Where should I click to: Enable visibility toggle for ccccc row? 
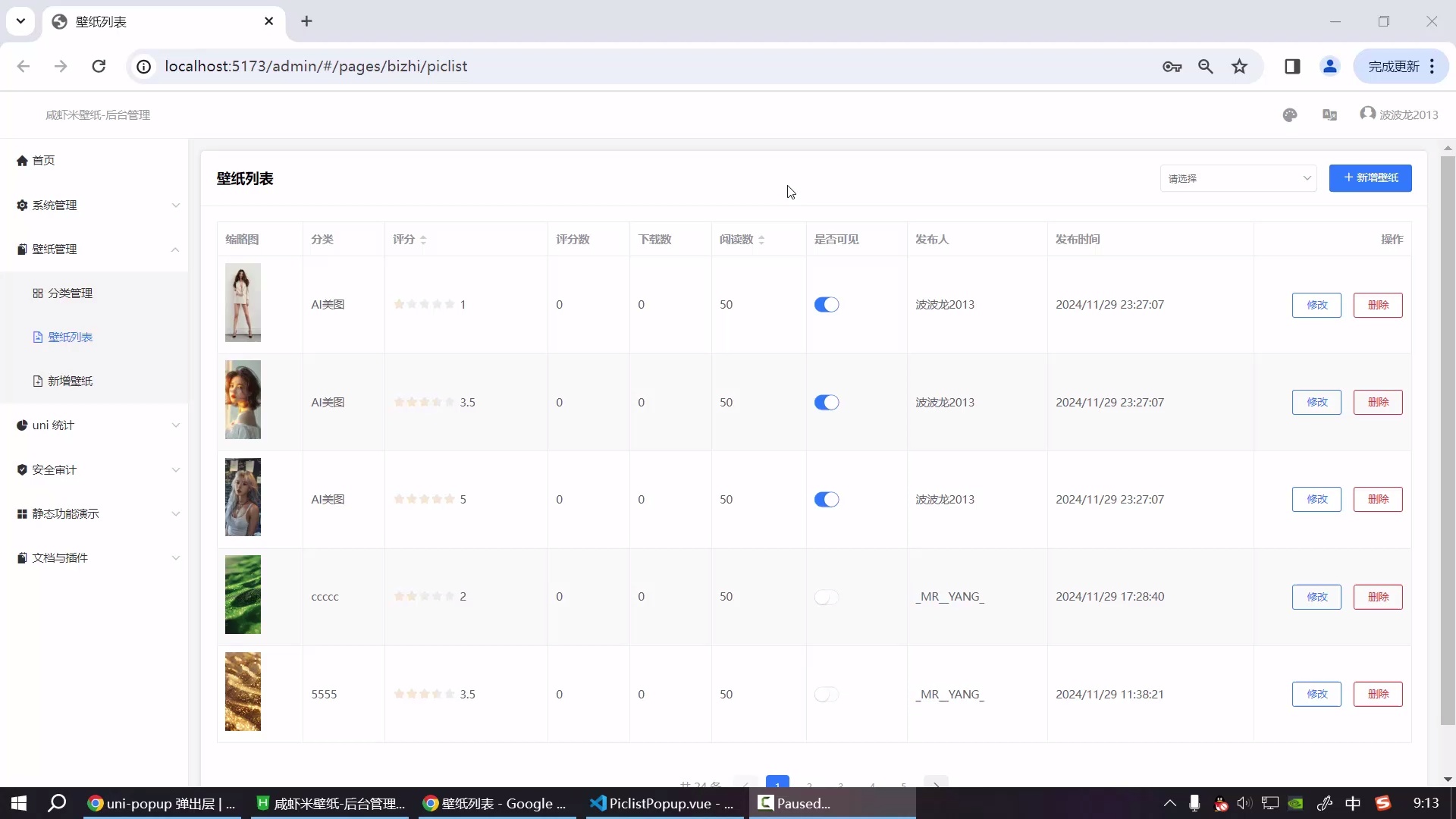[826, 598]
